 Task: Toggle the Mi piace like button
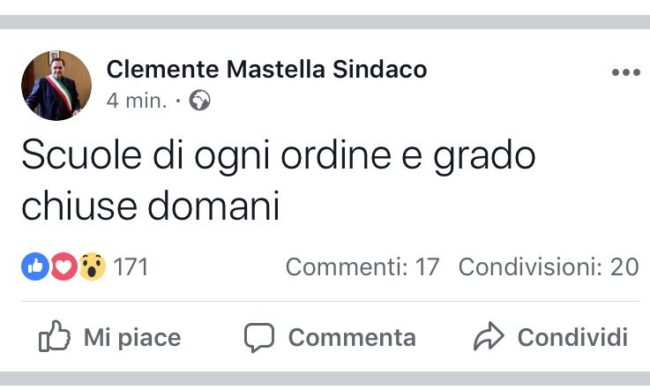[x=110, y=337]
